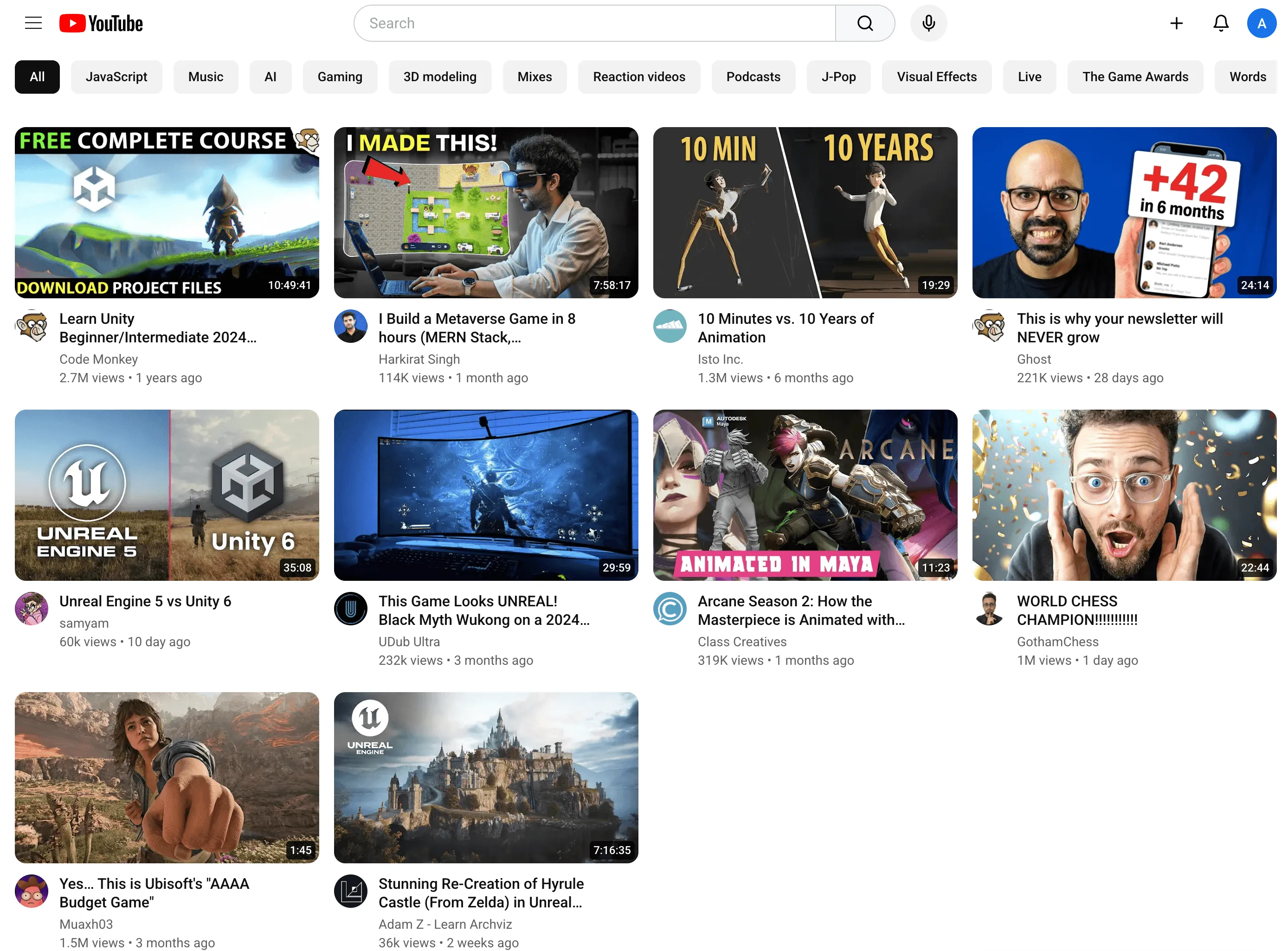Open the chess champion confetti thumbnail
This screenshot has height=951, width=1288.
pos(1124,495)
